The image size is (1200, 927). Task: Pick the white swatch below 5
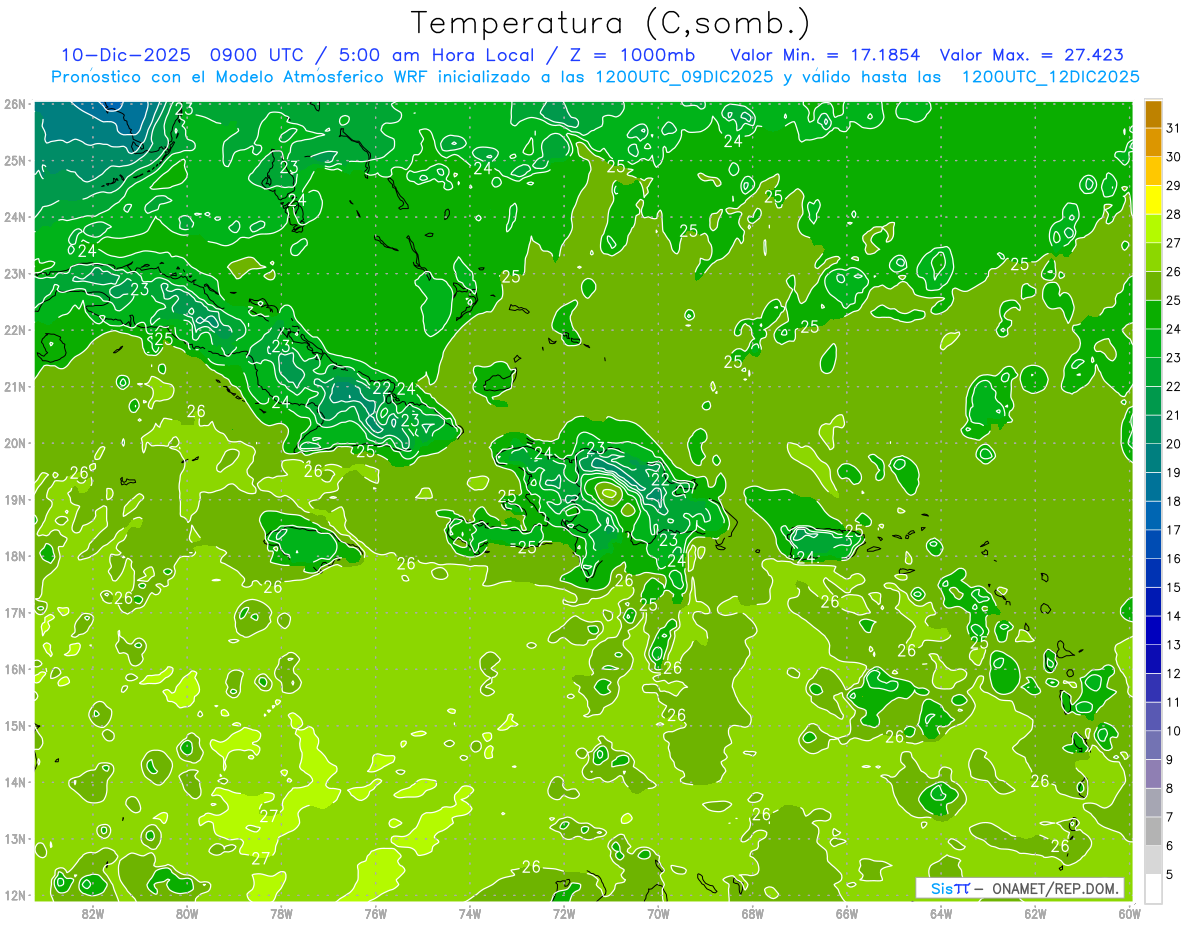1153,888
